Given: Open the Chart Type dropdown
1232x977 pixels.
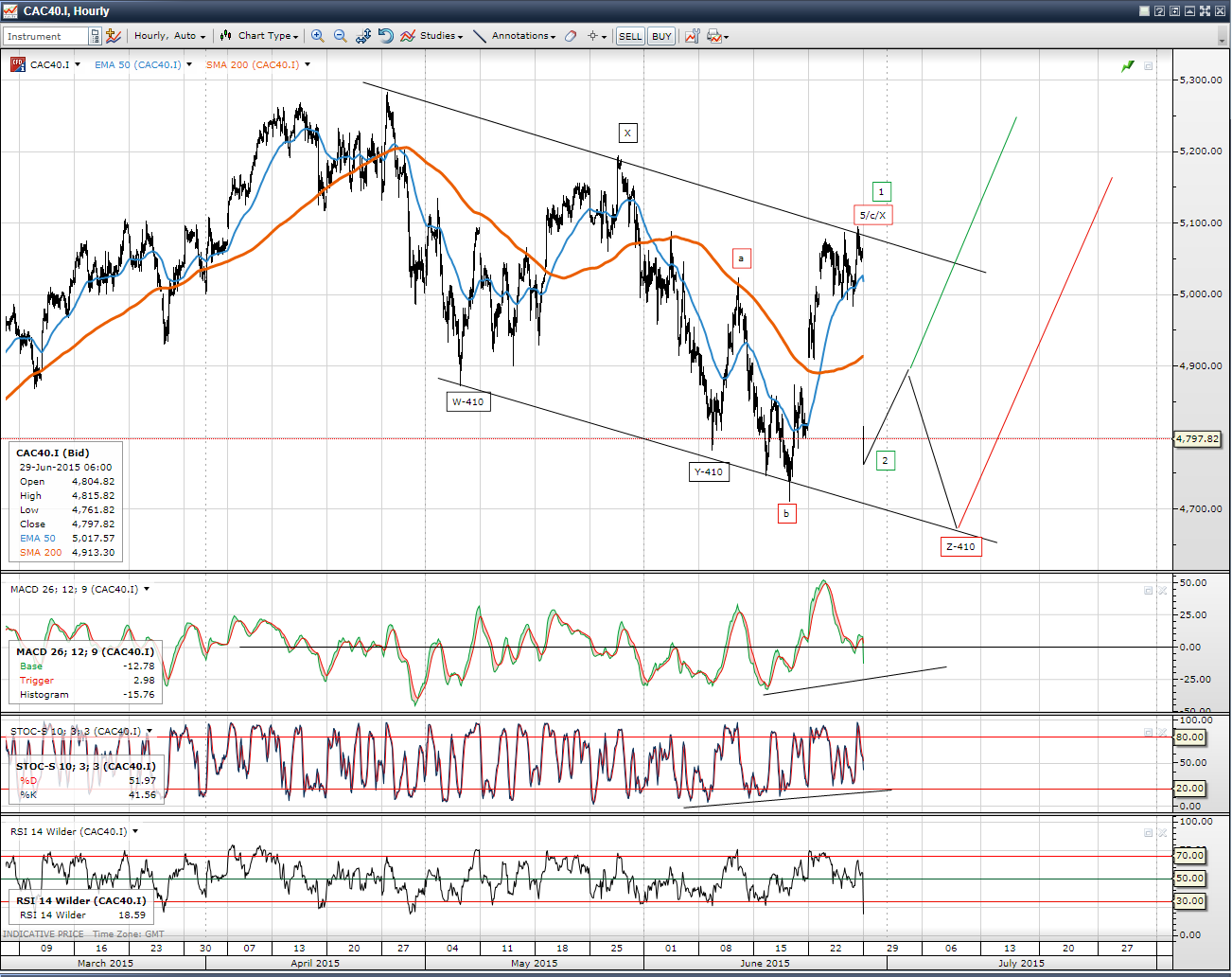Looking at the screenshot, I should point(258,36).
